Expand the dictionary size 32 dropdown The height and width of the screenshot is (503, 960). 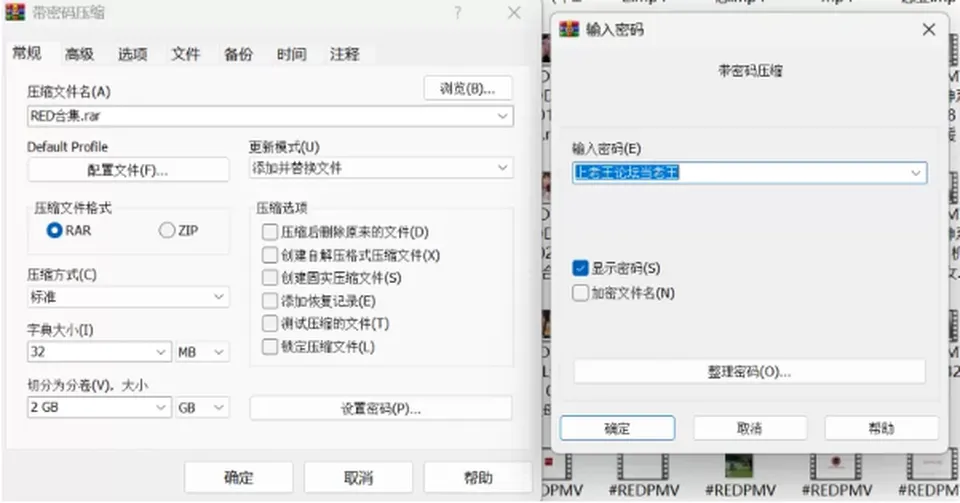point(160,352)
